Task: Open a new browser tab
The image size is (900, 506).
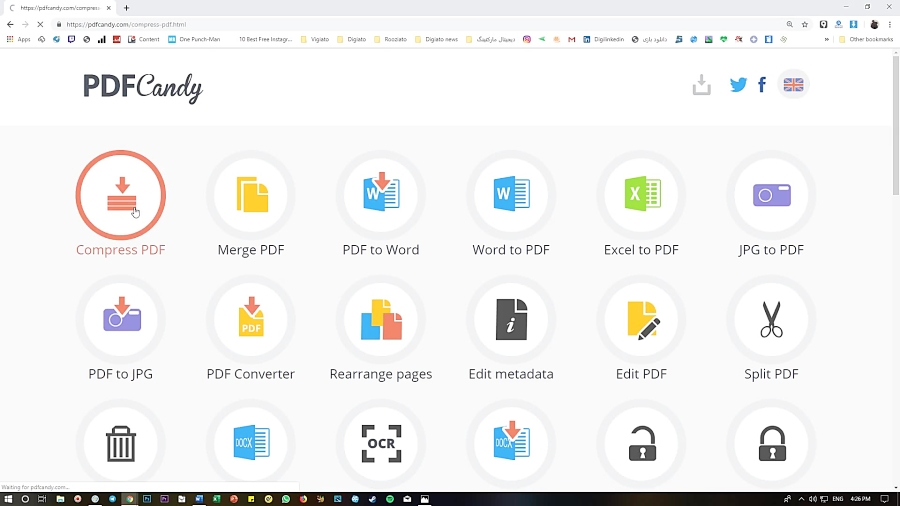Action: pos(126,8)
